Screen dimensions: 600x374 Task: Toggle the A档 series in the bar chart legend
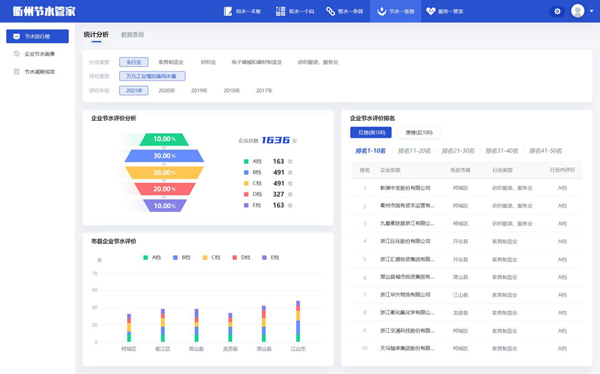click(x=152, y=258)
